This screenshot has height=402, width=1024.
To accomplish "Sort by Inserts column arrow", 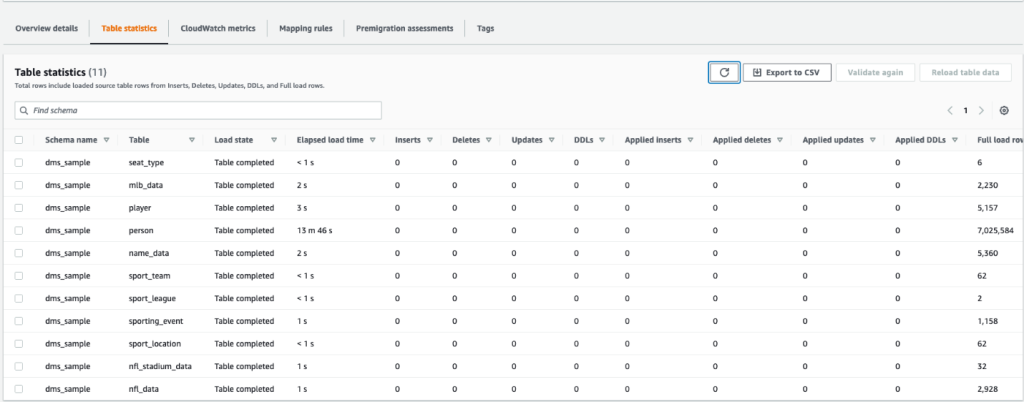I will pyautogui.click(x=430, y=140).
